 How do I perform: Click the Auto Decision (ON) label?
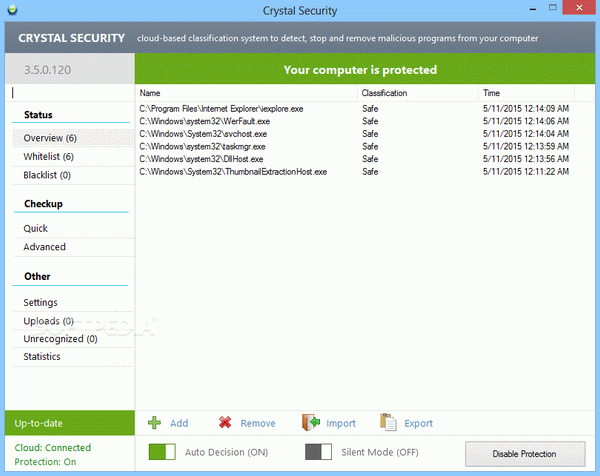point(227,452)
